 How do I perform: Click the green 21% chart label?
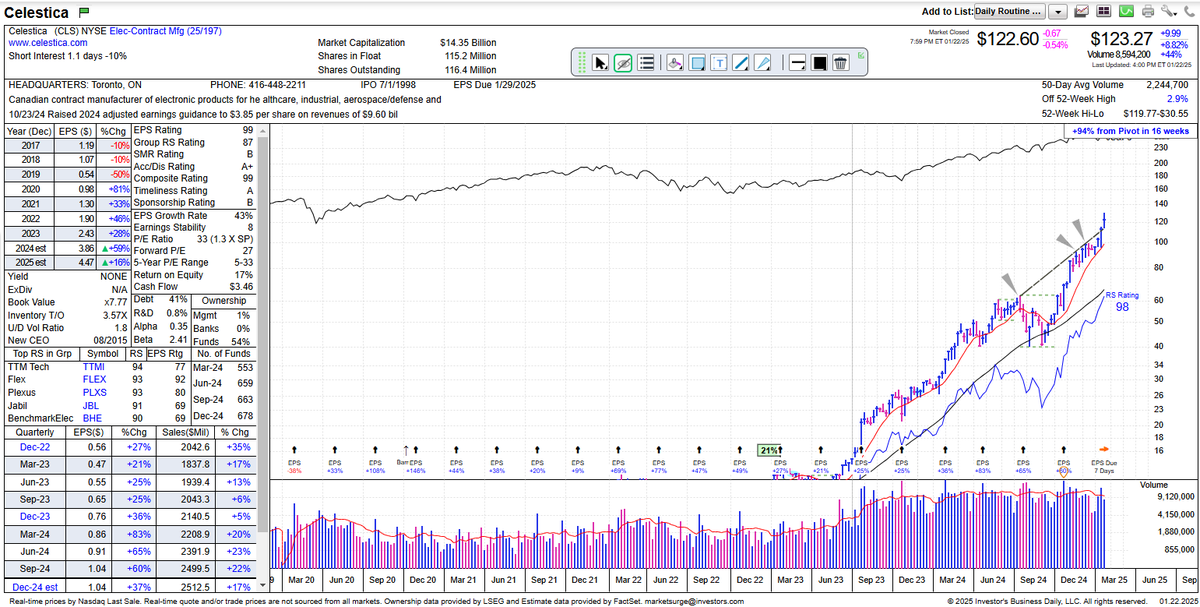(768, 450)
